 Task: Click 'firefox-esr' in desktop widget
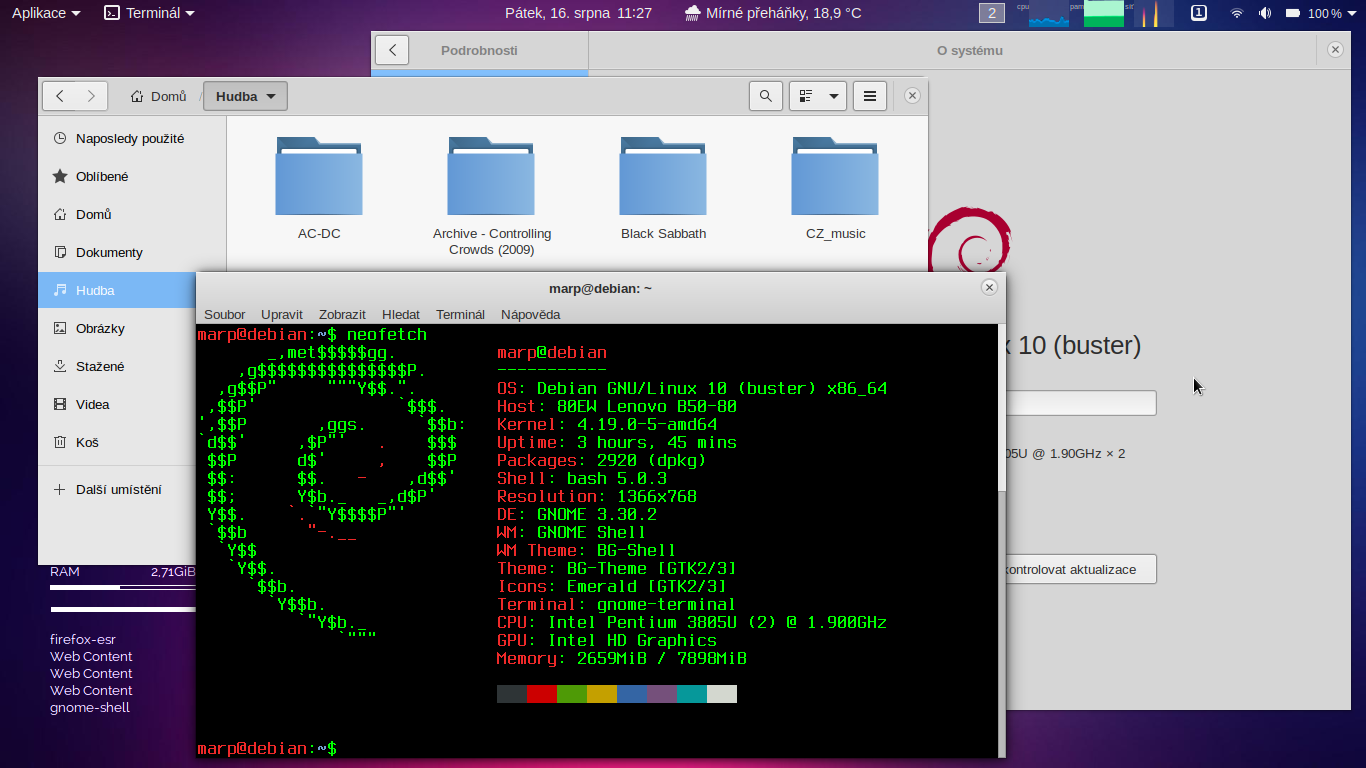coord(83,639)
